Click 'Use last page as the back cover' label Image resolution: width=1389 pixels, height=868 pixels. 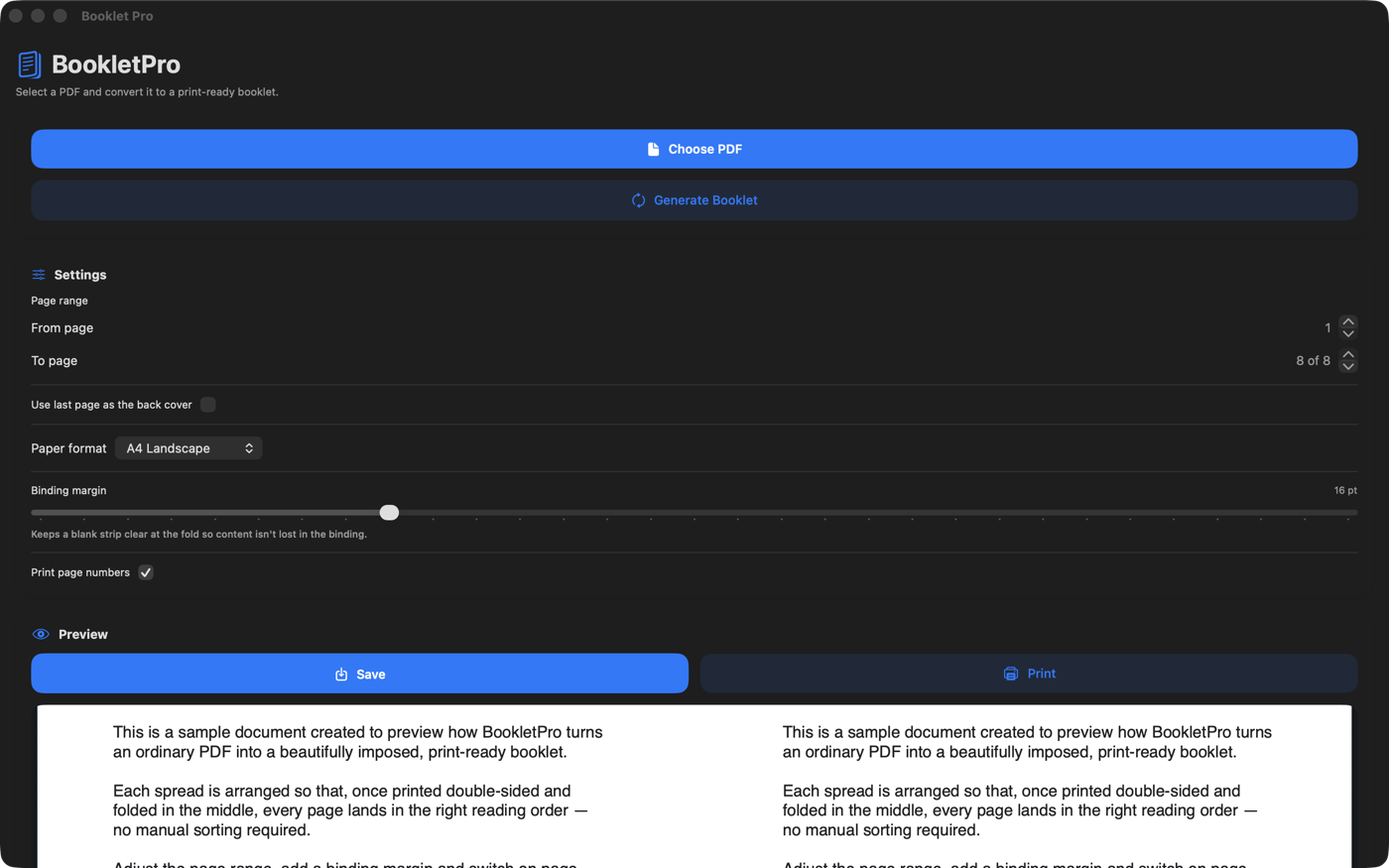pos(111,405)
